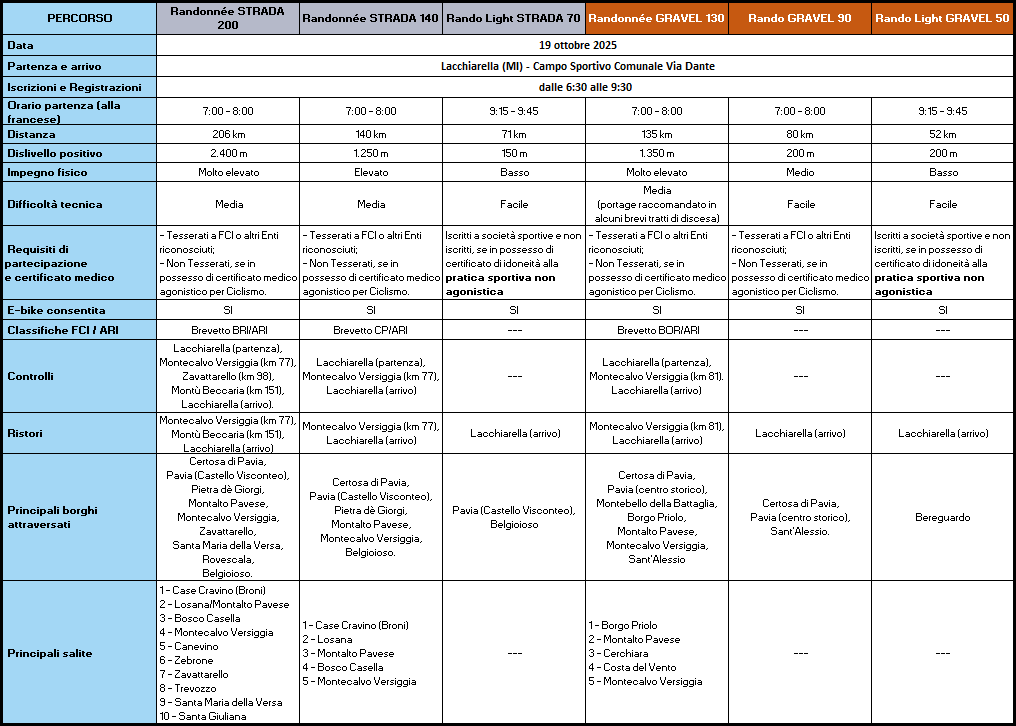Image resolution: width=1016 pixels, height=726 pixels.
Task: Select the Bereguardo village cell
Action: tap(942, 517)
